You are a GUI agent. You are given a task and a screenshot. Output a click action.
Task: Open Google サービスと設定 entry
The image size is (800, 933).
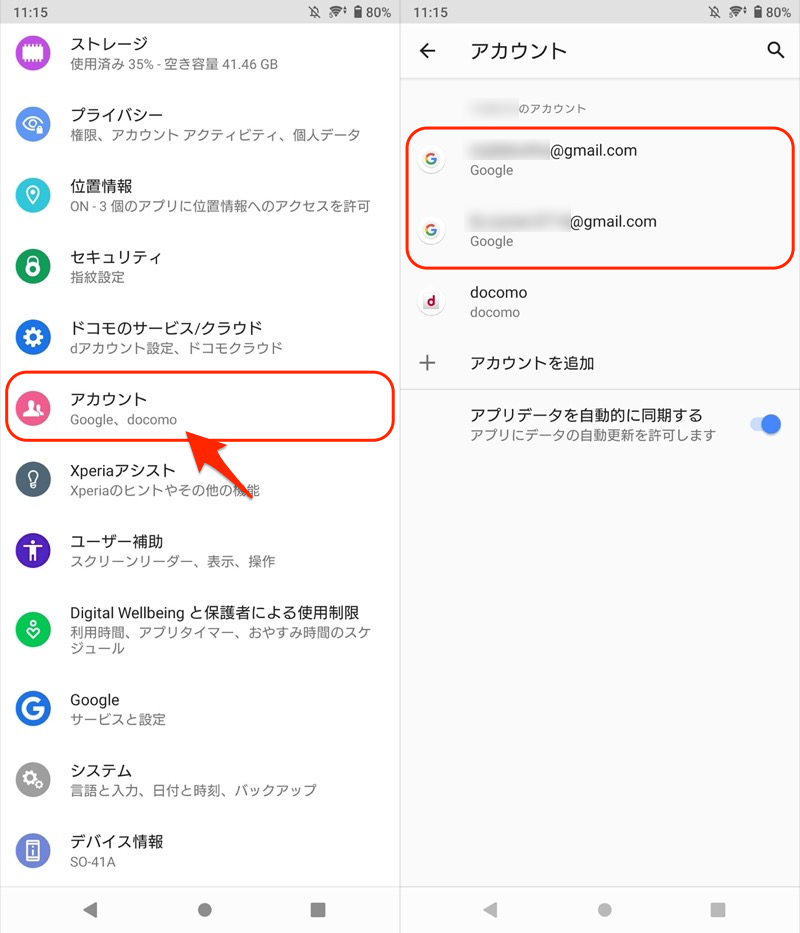click(x=200, y=709)
